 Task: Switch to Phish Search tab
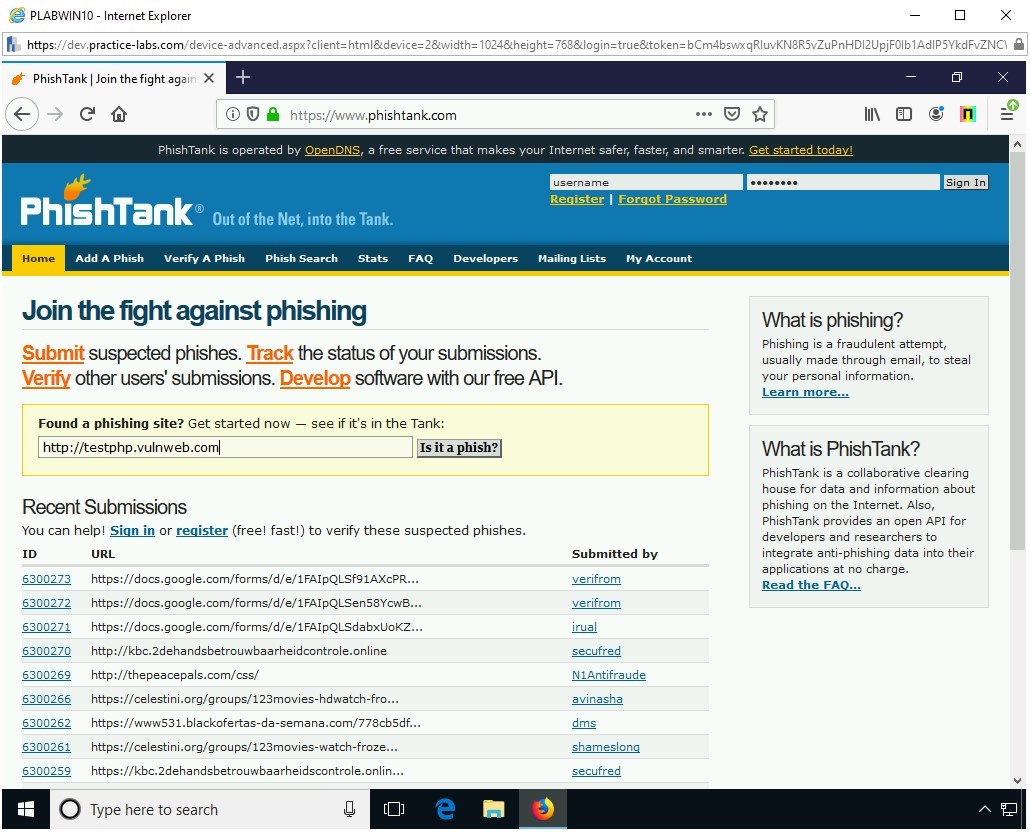pos(301,258)
